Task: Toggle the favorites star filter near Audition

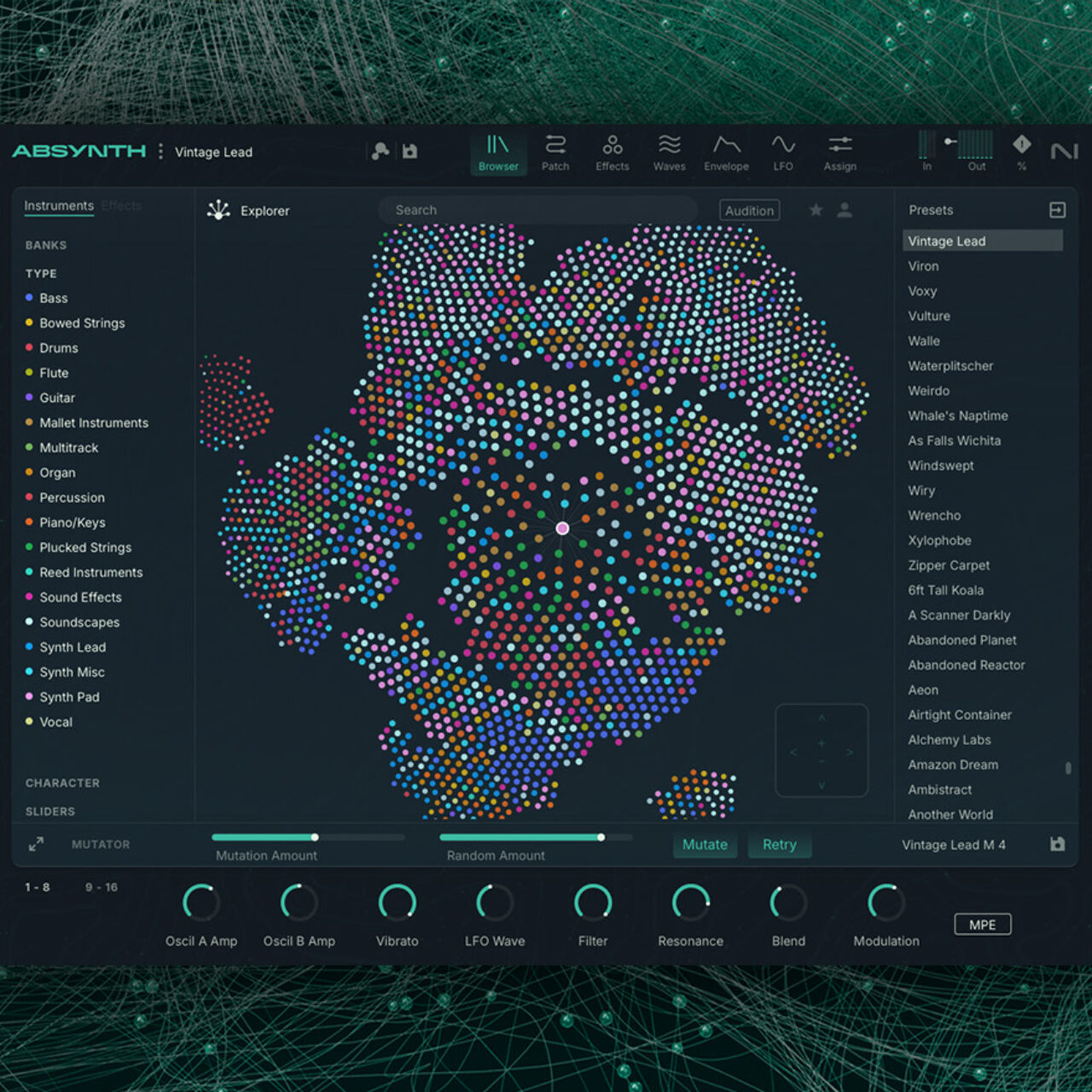Action: coord(816,210)
